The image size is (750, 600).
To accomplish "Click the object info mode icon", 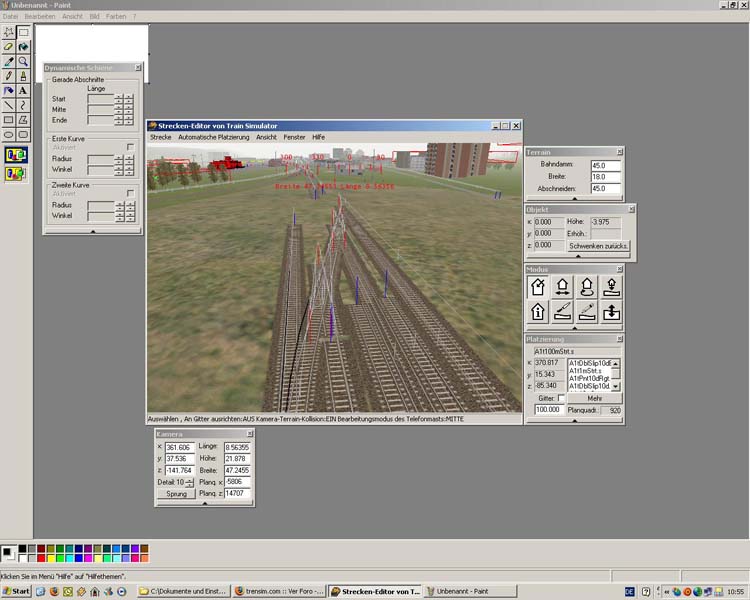I will tap(537, 312).
